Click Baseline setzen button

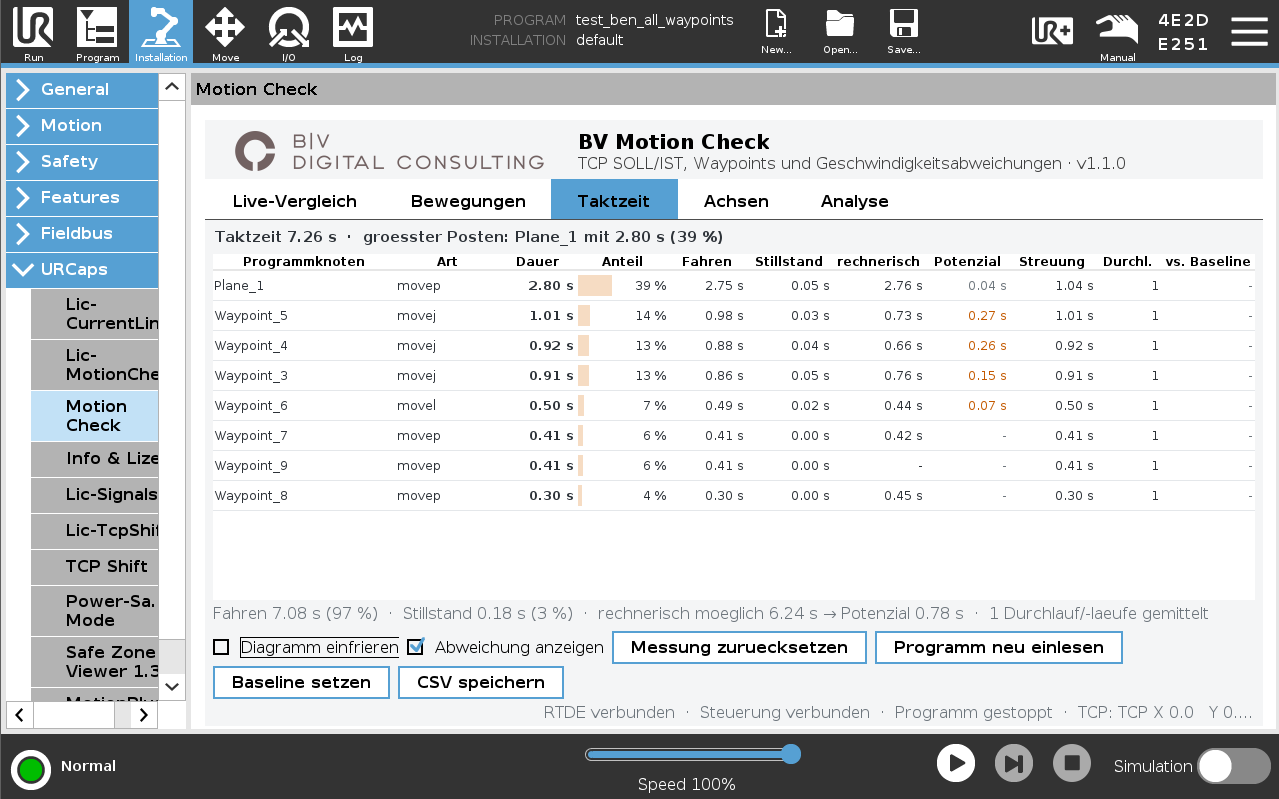point(301,682)
